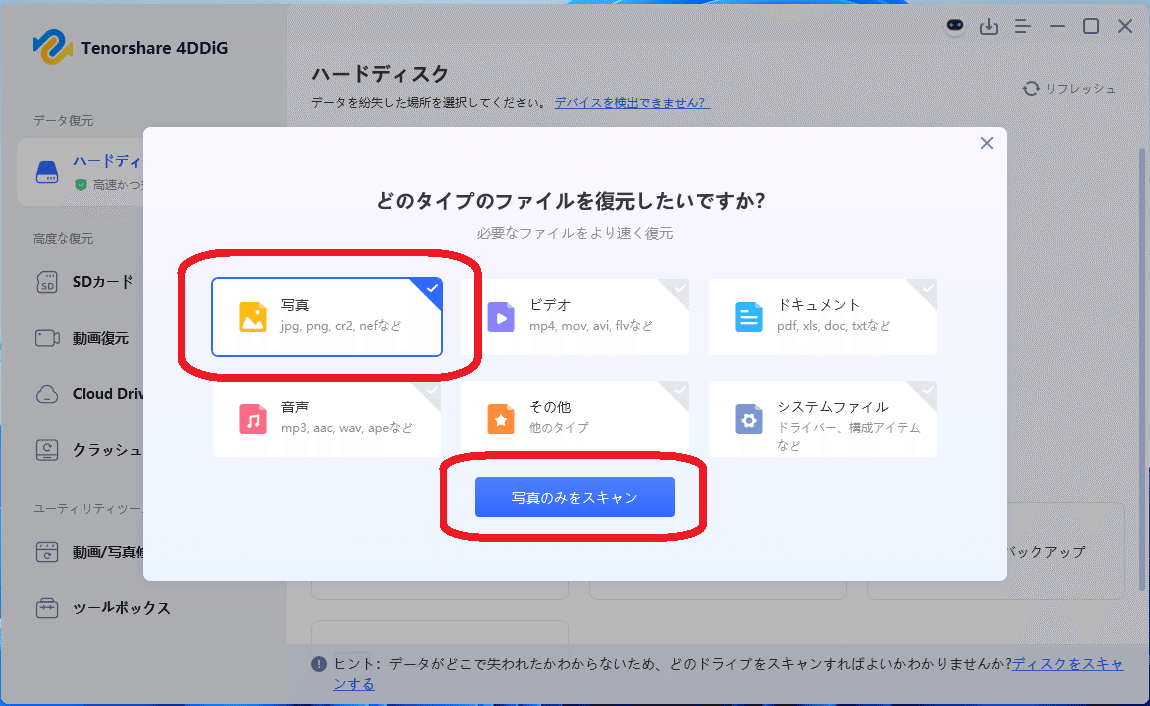Close the file type selection dialog
Viewport: 1150px width, 706px height.
click(986, 143)
